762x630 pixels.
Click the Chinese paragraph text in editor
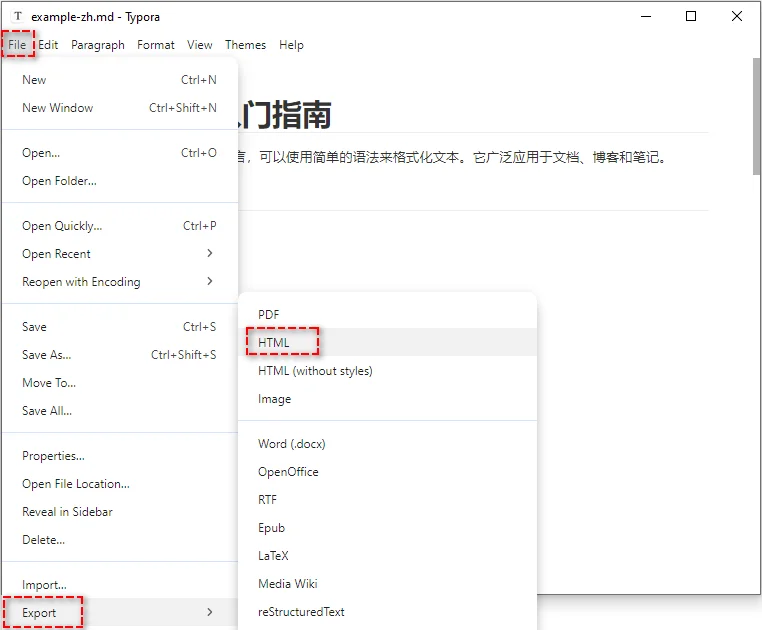[x=451, y=158]
